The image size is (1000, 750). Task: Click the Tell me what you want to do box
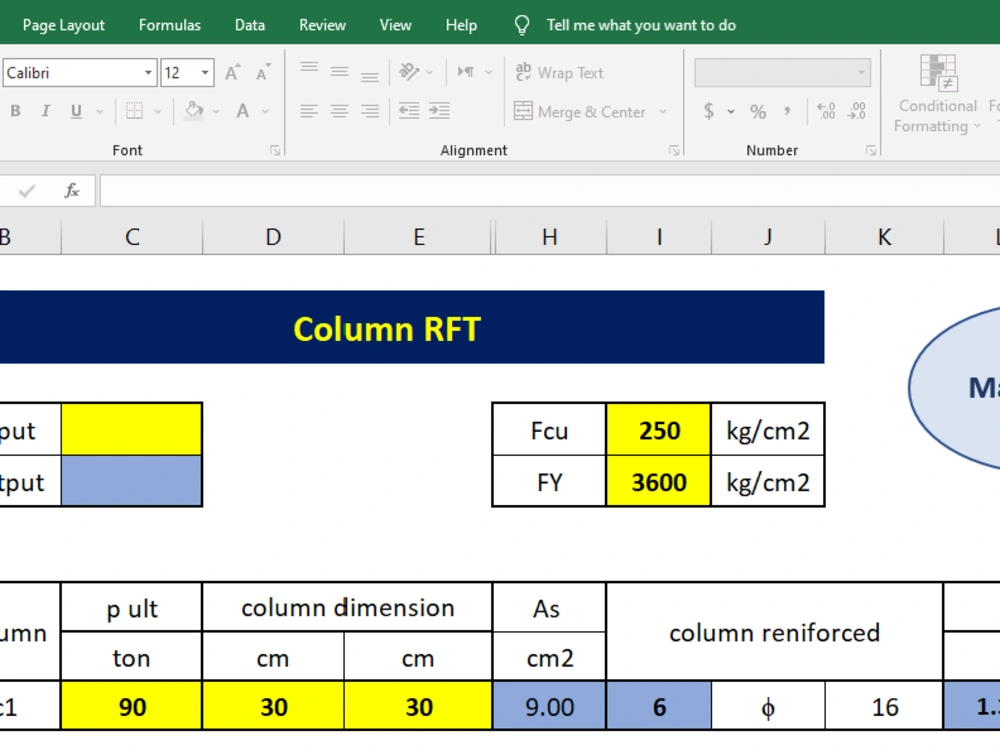[640, 25]
